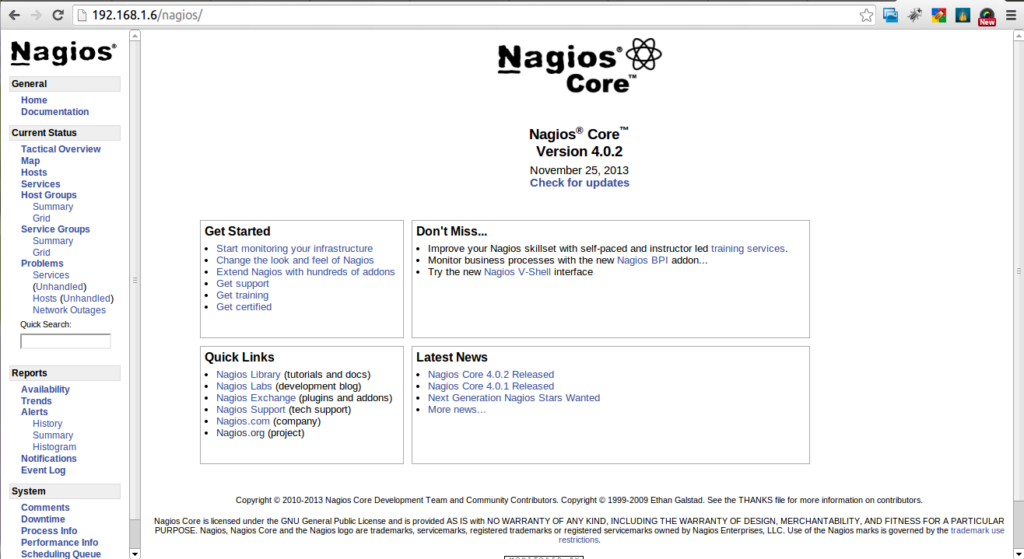Open Nagios Core 4.0.1 Released news
1024x559 pixels.
491,387
